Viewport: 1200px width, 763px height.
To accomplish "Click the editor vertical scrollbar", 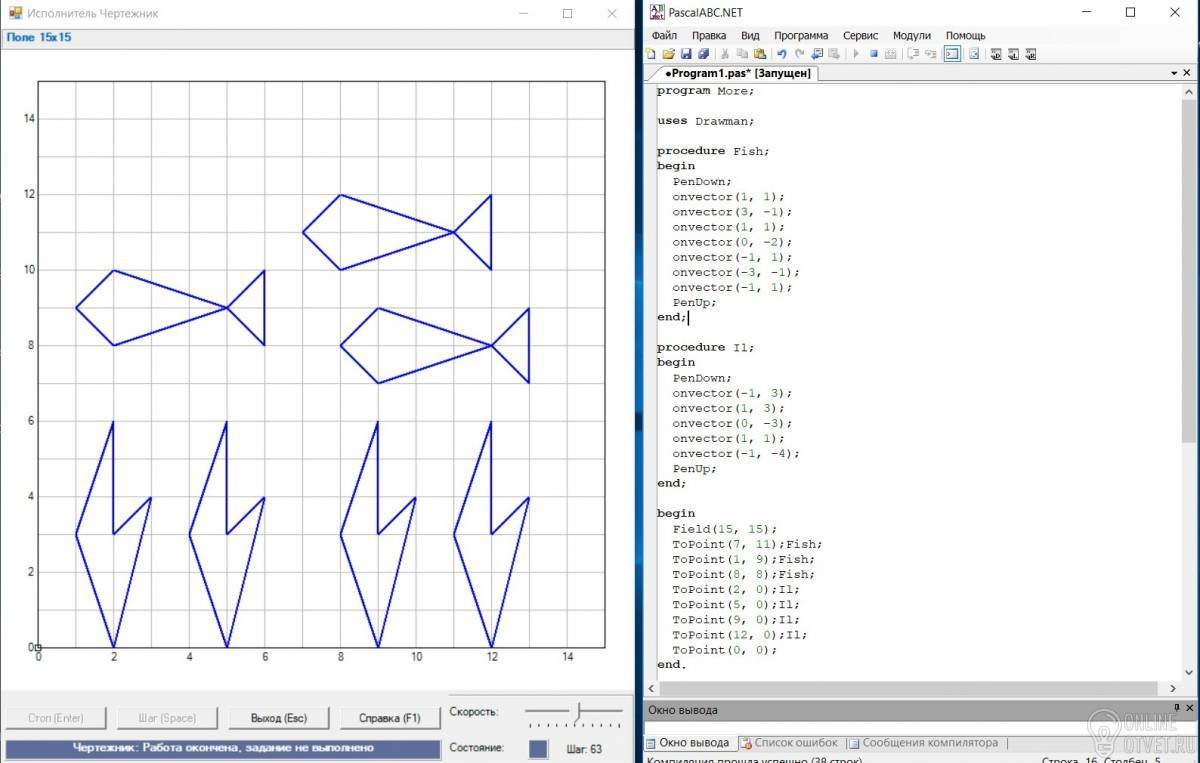I will (x=1189, y=385).
